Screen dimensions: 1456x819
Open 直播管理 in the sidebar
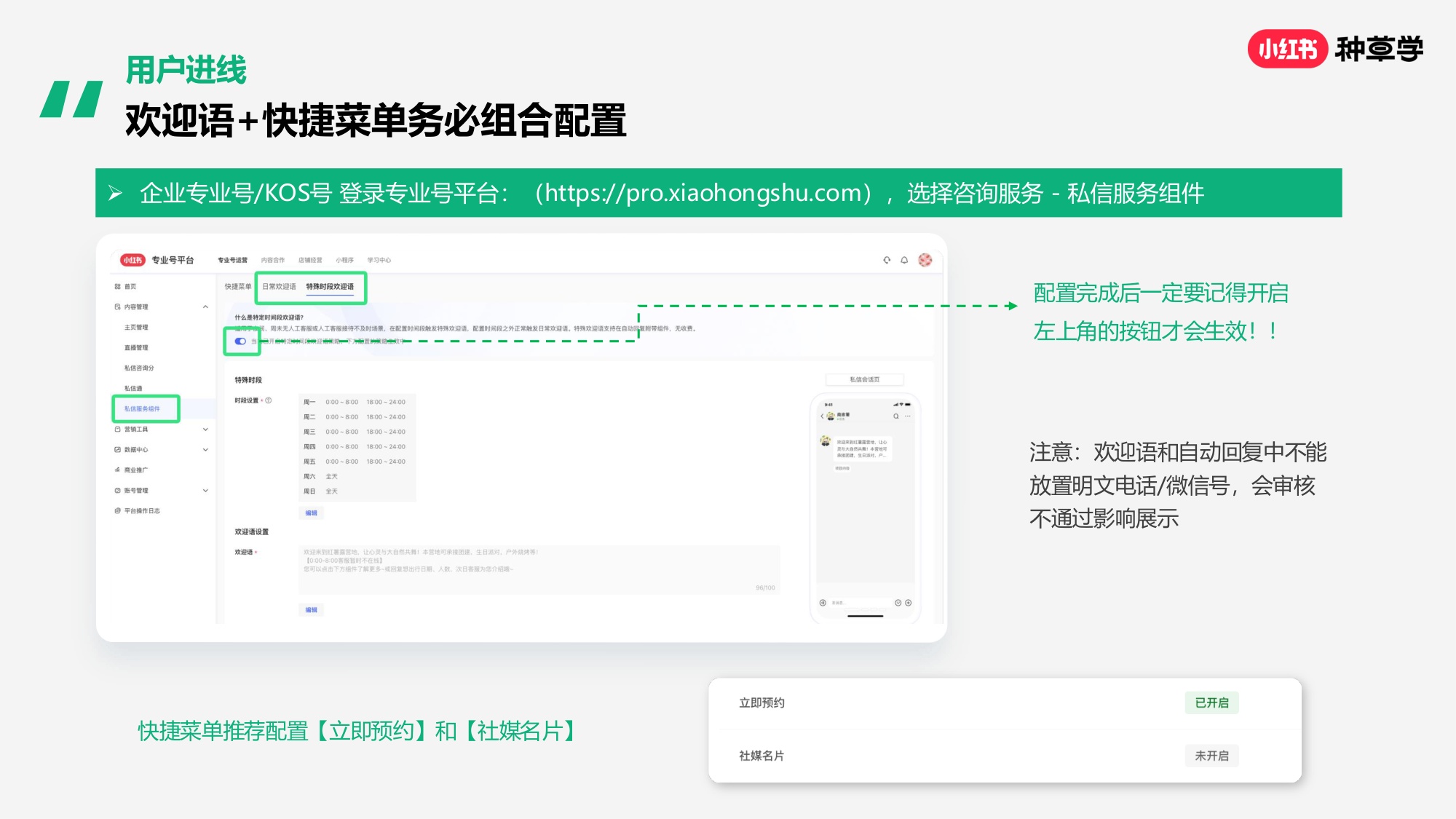point(136,348)
